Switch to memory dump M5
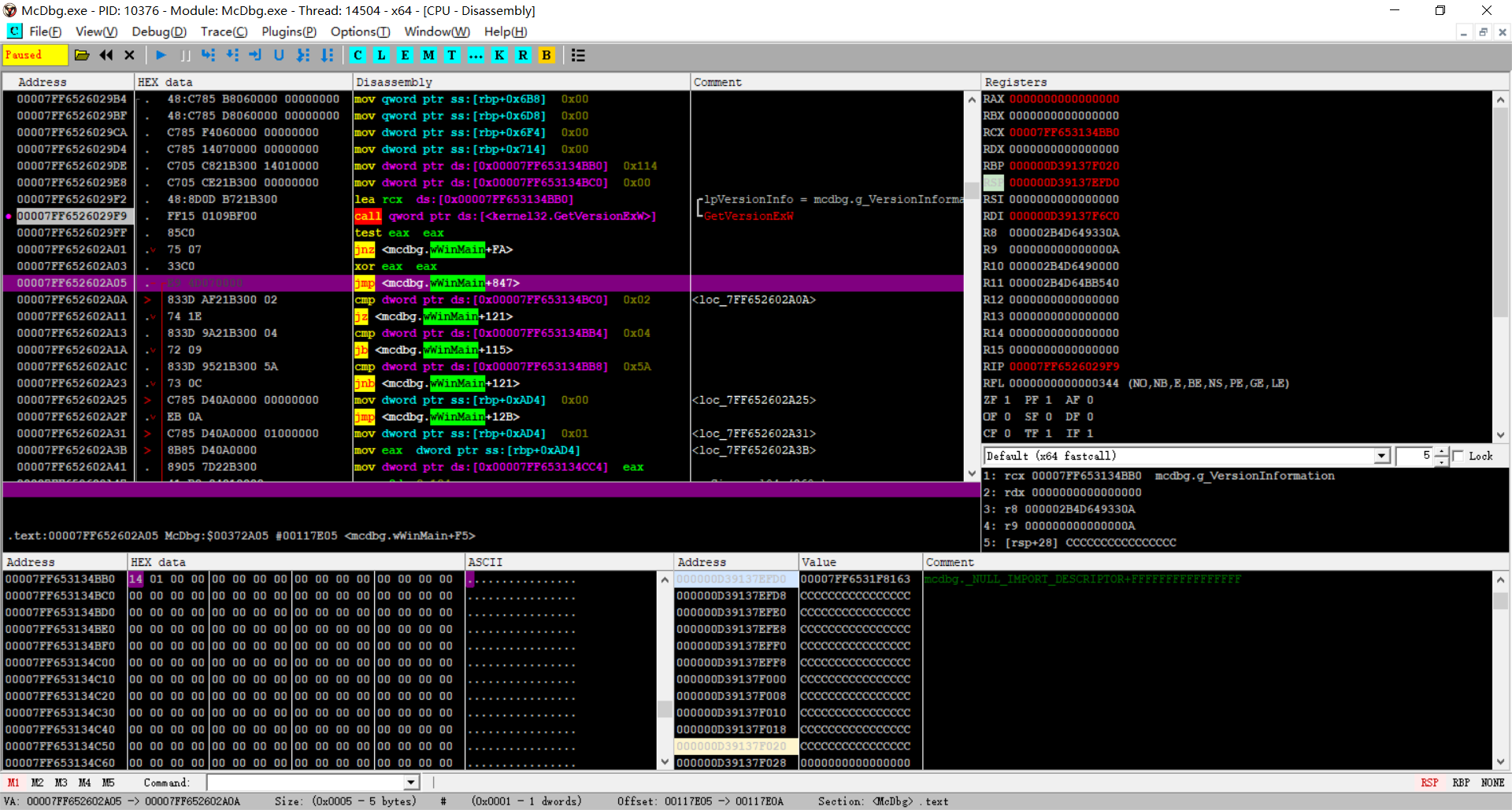This screenshot has height=810, width=1512. pos(108,782)
